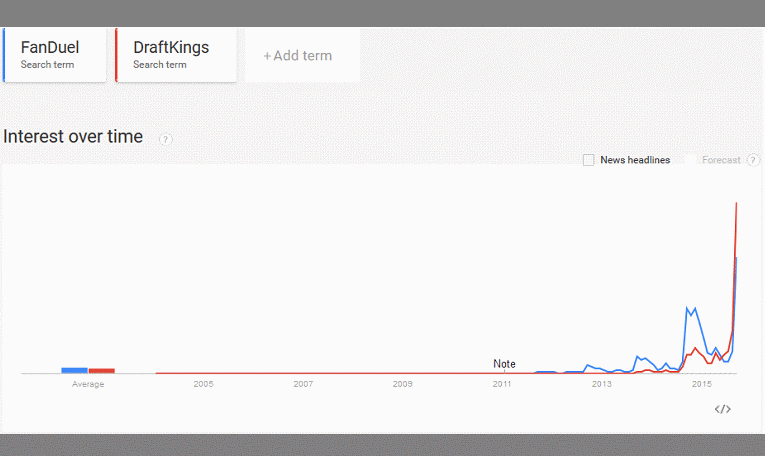The width and height of the screenshot is (765, 456).
Task: Click the 2015 axis label
Action: pyautogui.click(x=702, y=384)
